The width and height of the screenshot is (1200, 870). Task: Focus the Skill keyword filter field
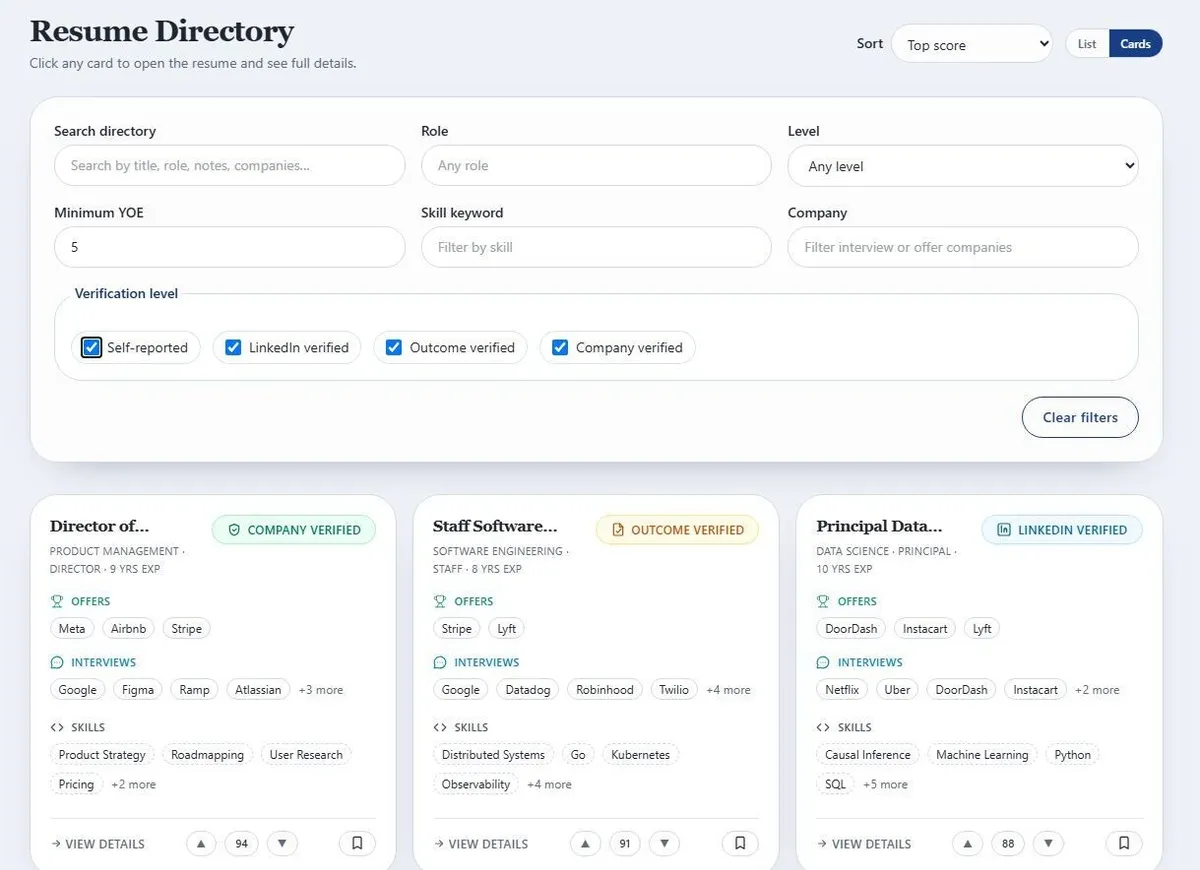596,247
